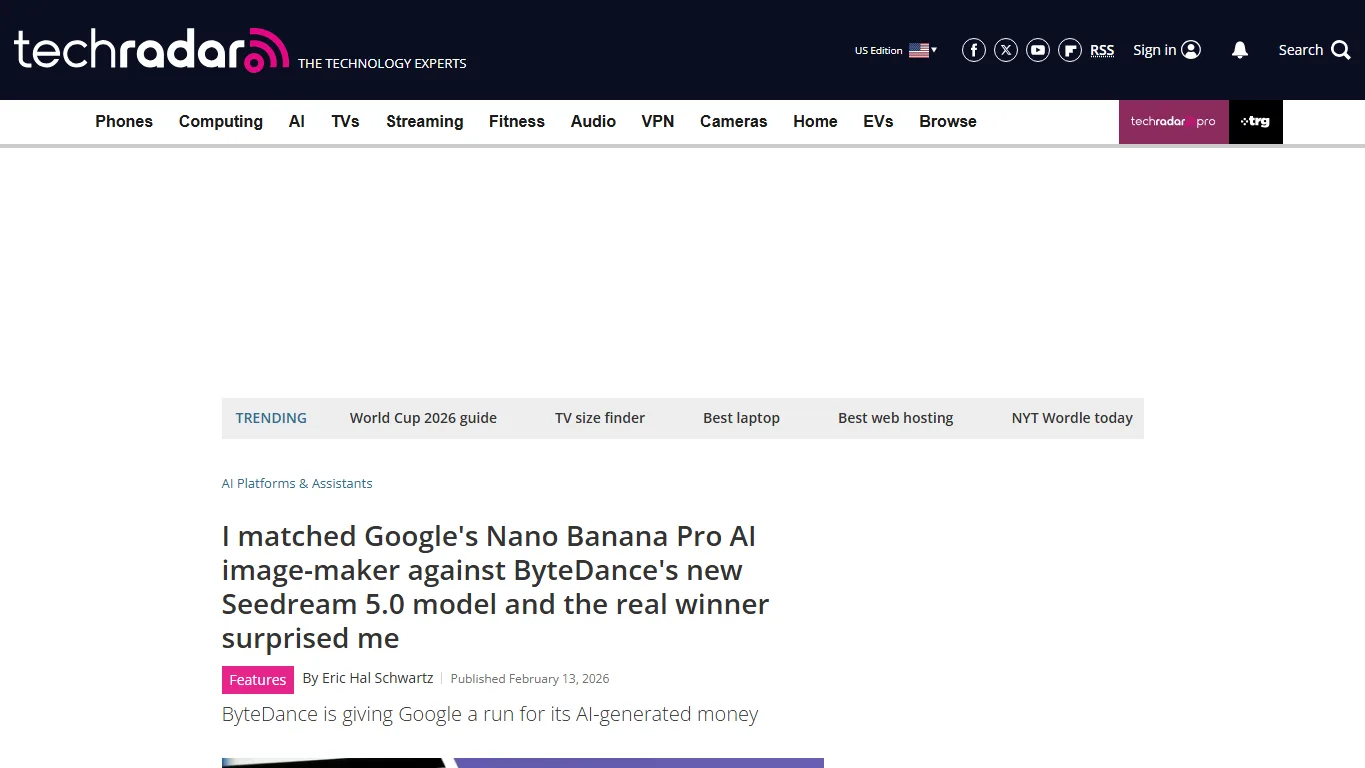
Task: Go to the AI section
Action: pyautogui.click(x=297, y=122)
